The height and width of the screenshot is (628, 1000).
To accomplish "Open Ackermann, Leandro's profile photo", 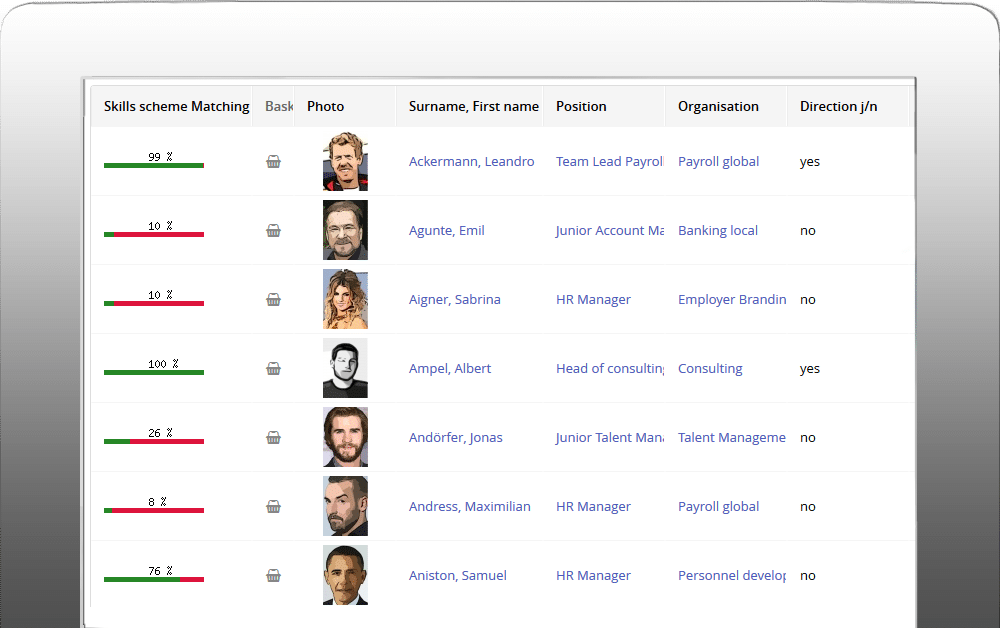I will [345, 161].
